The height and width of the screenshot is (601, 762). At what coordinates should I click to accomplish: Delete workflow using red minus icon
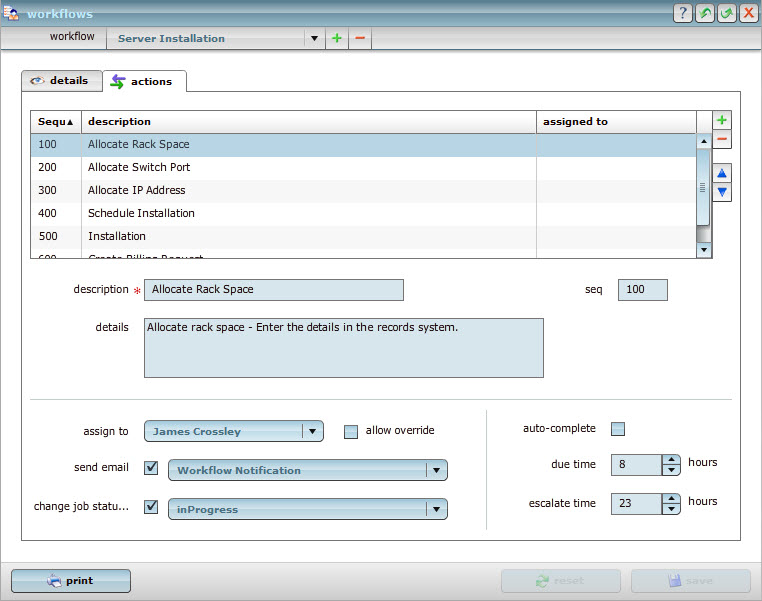pyautogui.click(x=360, y=38)
